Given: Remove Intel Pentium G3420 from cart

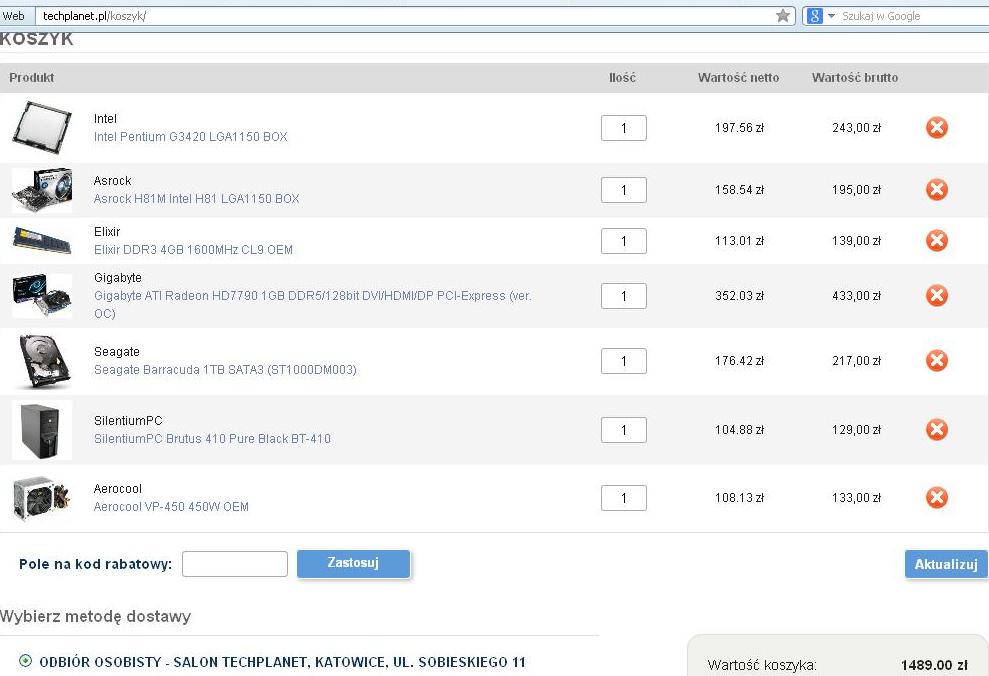Looking at the screenshot, I should (x=937, y=127).
